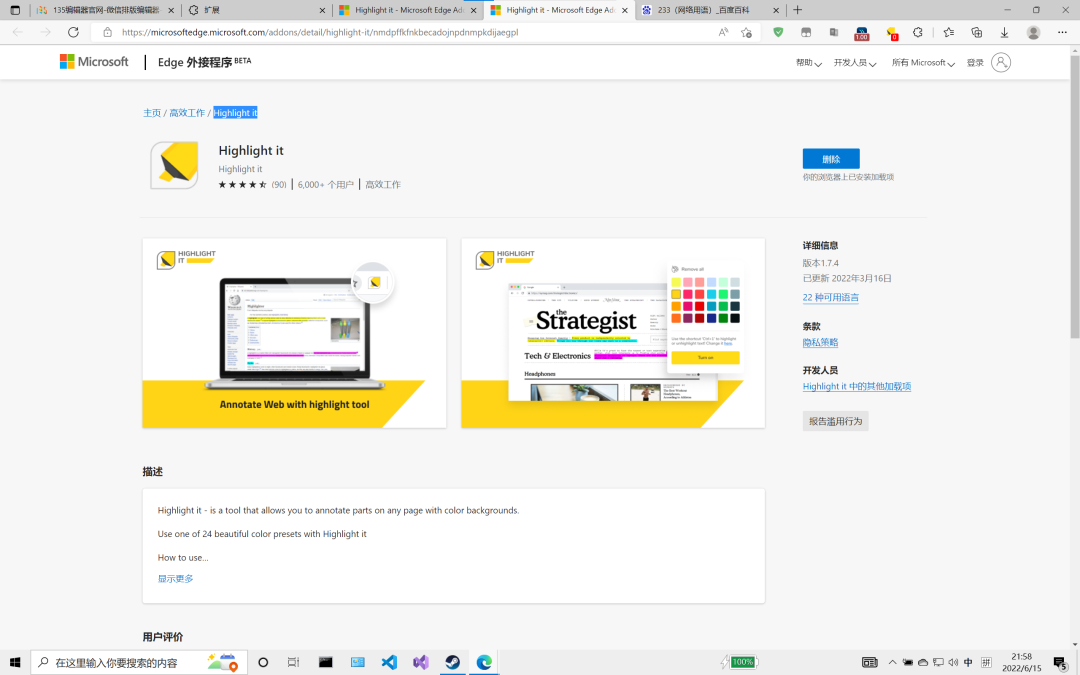This screenshot has height=675, width=1080.
Task: Launch Visual Studio Code from taskbar
Action: point(389,663)
